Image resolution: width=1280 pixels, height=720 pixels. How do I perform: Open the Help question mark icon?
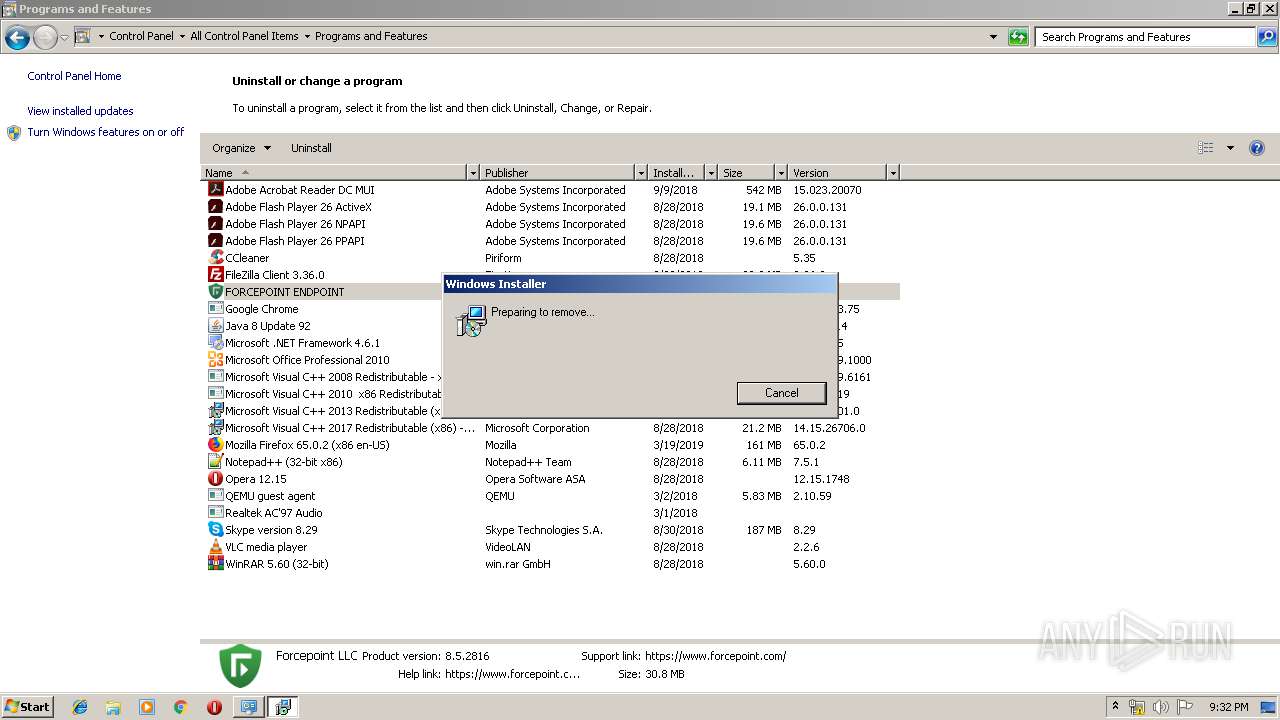coord(1257,148)
